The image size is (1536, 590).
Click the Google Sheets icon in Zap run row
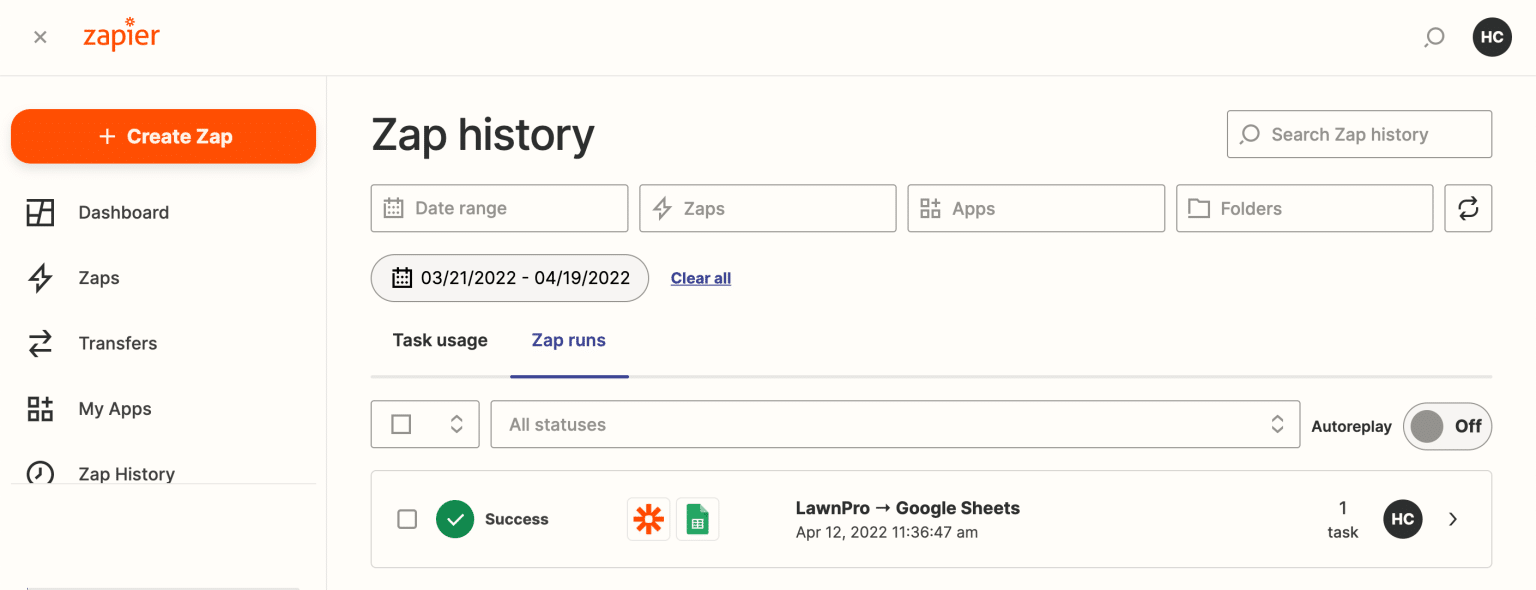(x=697, y=519)
